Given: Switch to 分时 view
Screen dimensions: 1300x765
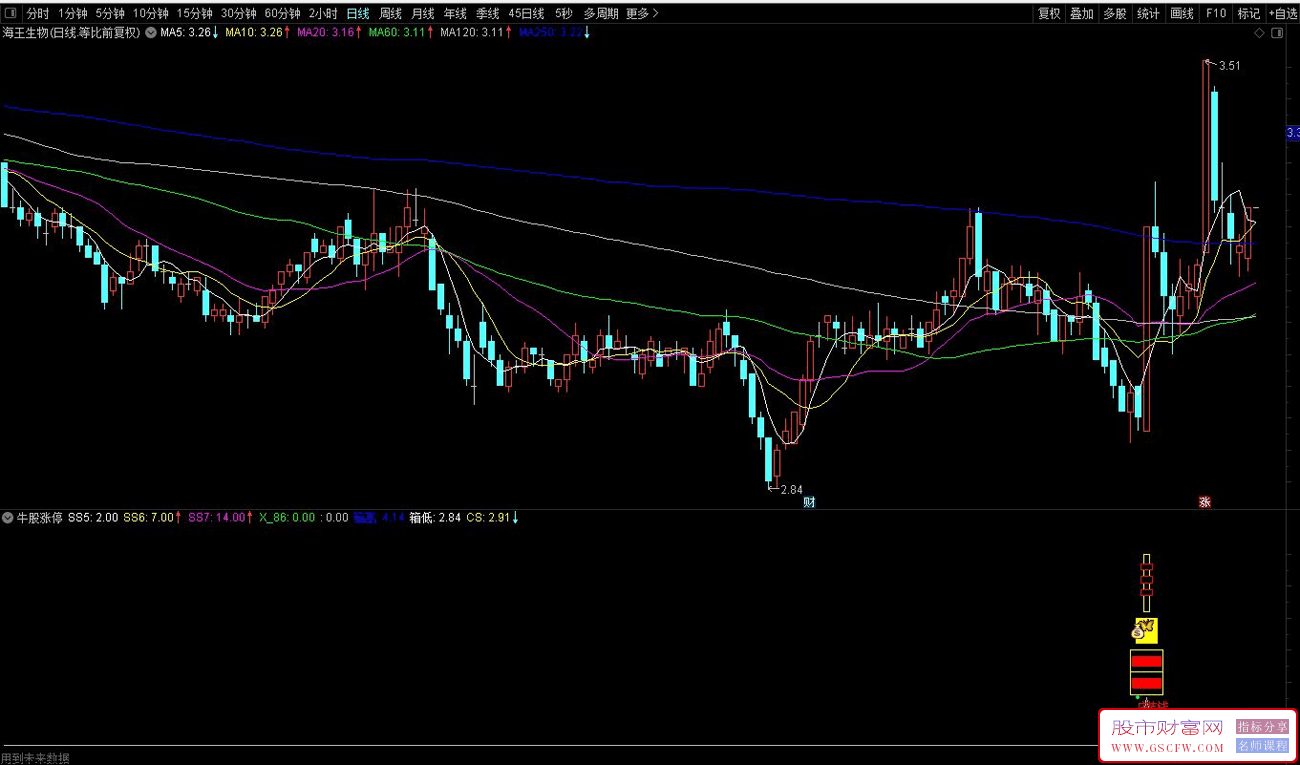Looking at the screenshot, I should 37,14.
